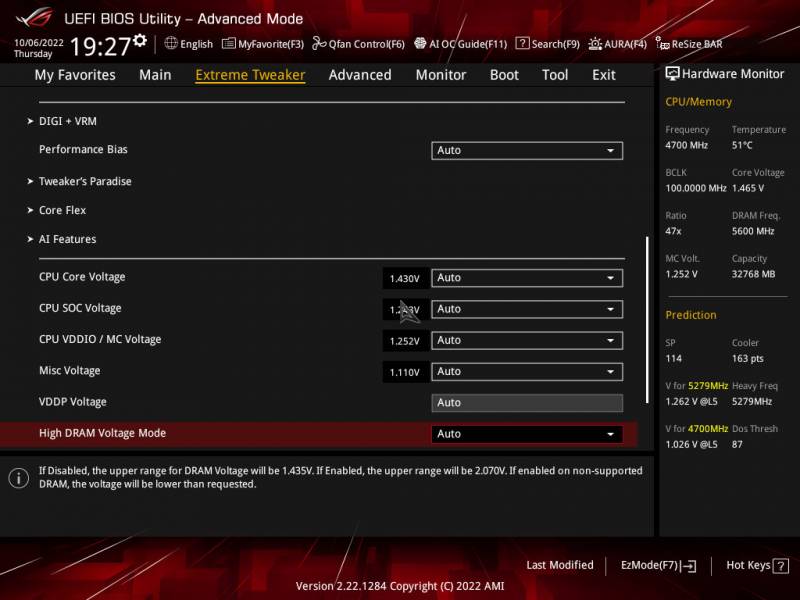Click the 10/06/2022 date

click(x=39, y=43)
